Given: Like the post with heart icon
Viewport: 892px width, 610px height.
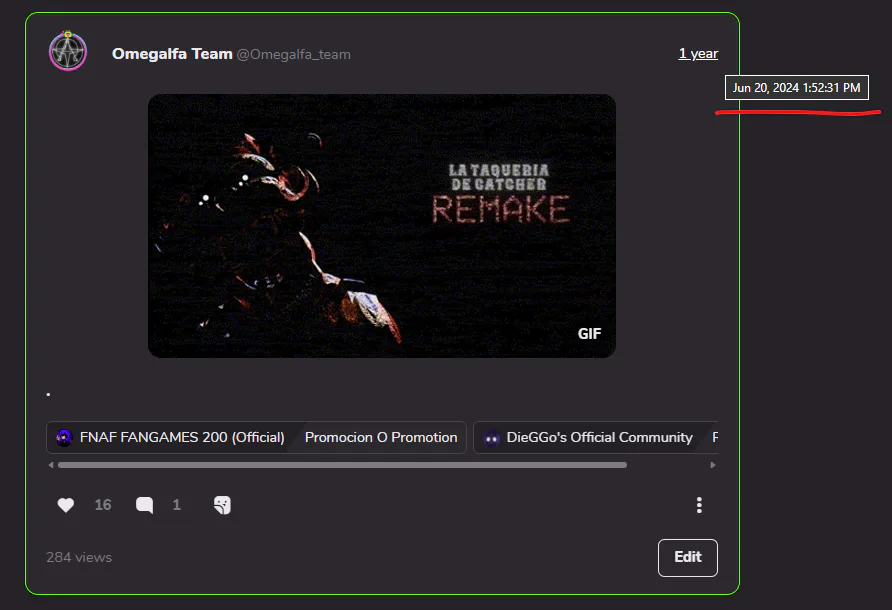Looking at the screenshot, I should (65, 505).
